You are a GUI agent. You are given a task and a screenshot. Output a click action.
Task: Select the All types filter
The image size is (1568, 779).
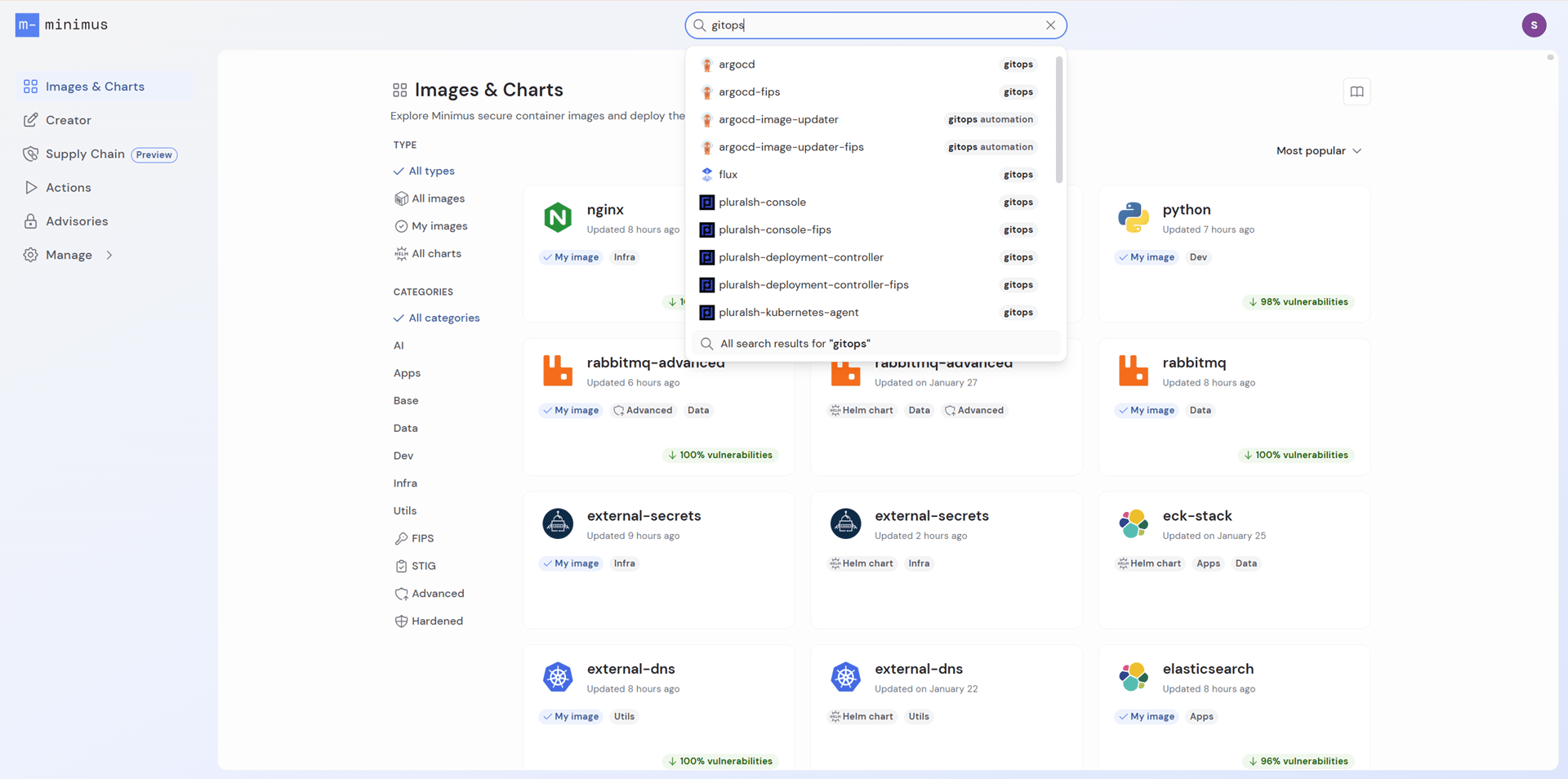(424, 171)
